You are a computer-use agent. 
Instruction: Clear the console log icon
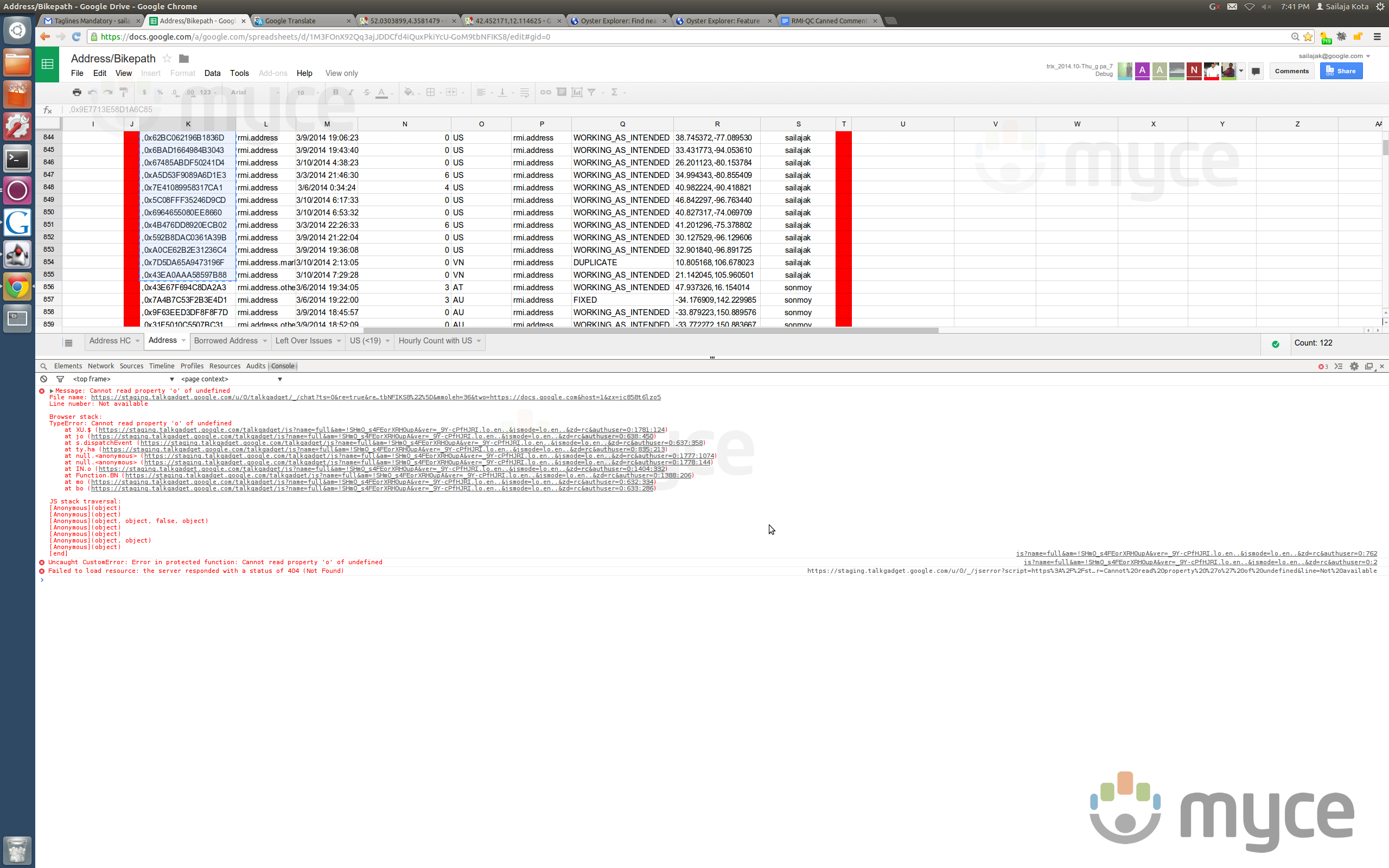click(43, 379)
